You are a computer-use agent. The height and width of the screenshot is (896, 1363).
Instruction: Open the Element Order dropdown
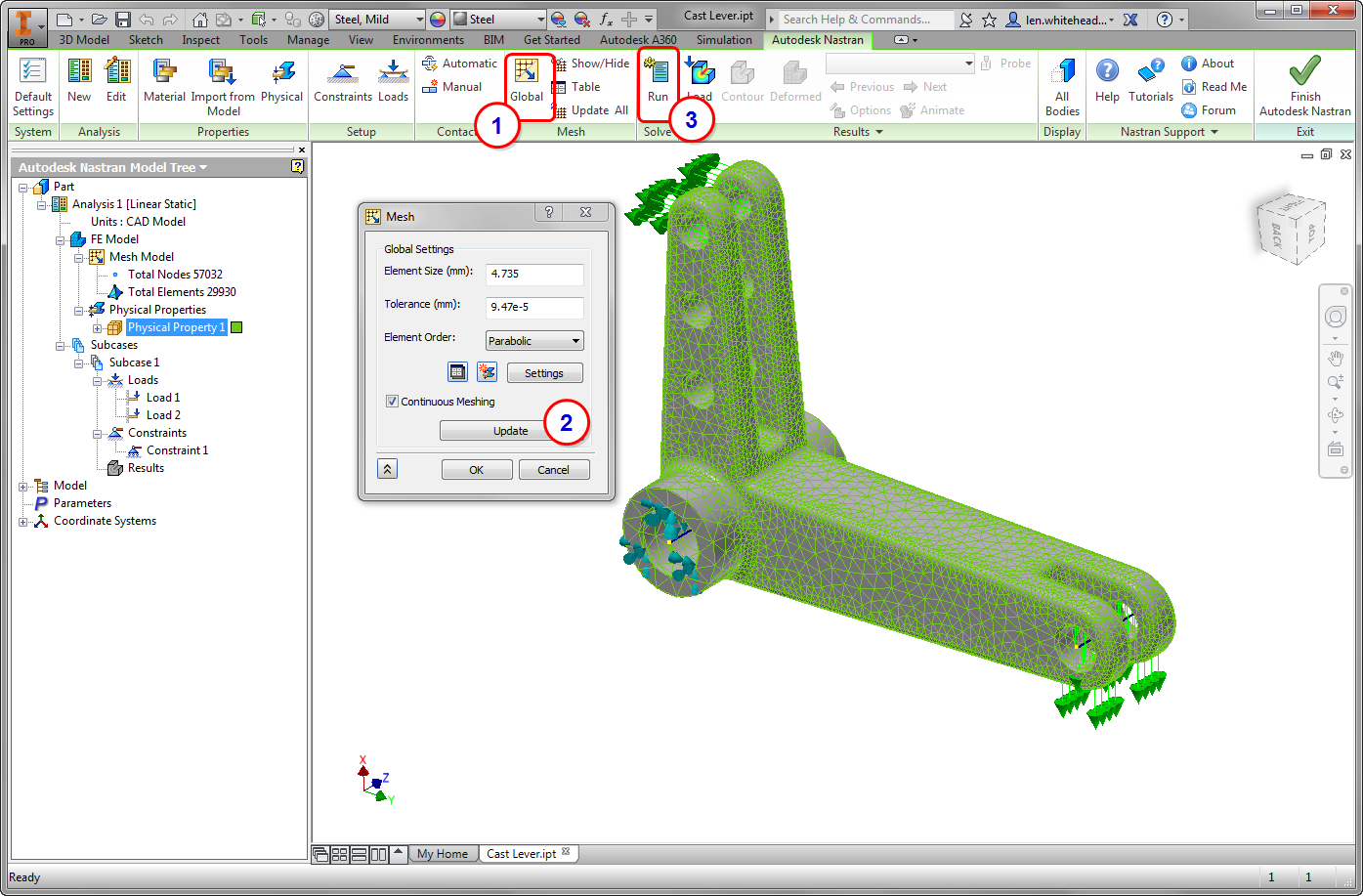click(x=534, y=341)
